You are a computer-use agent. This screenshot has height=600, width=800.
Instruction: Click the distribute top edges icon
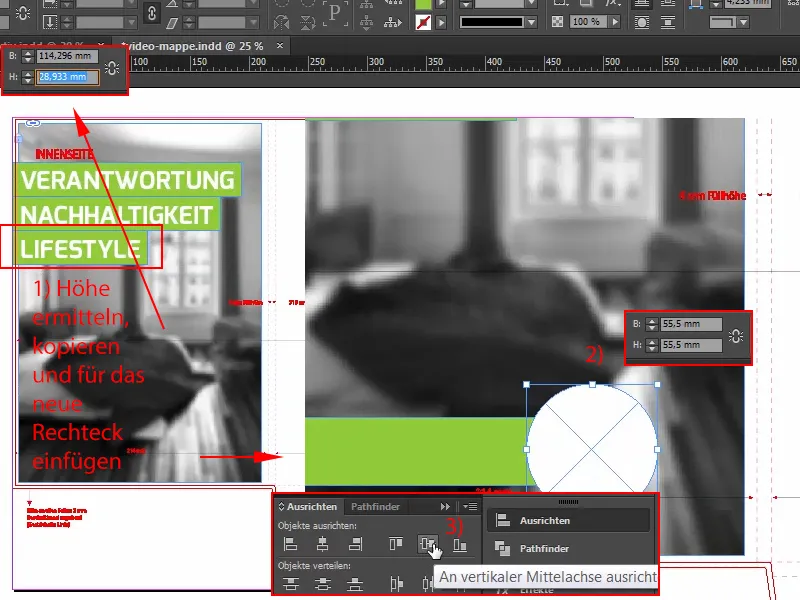[290, 584]
